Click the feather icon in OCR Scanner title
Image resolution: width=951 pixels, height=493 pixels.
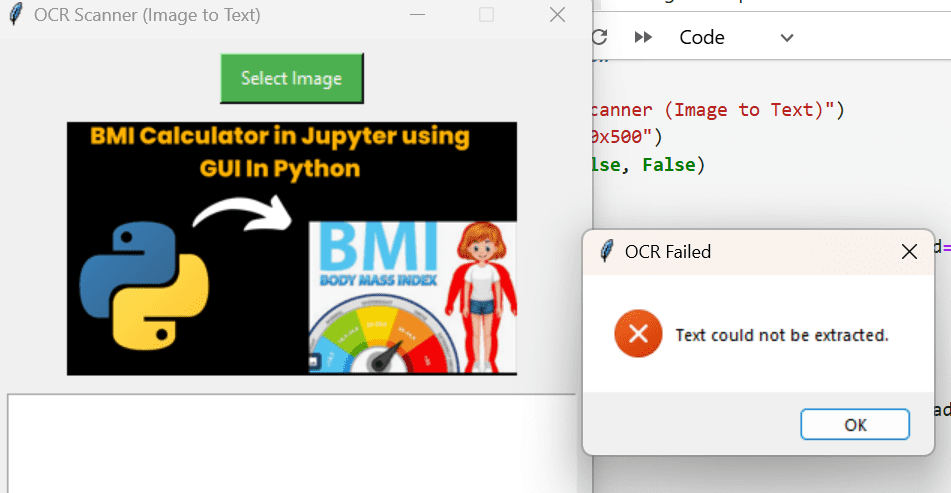[16, 15]
